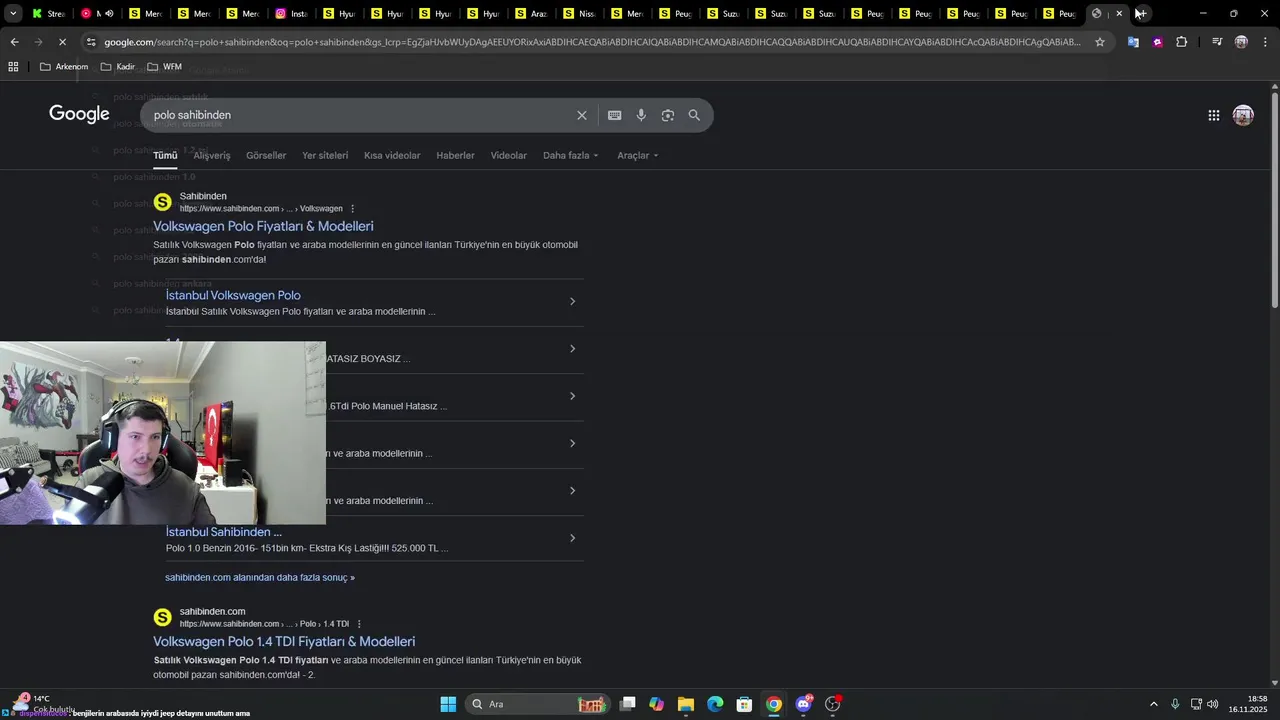Open İstanbul Volkswagen Polo sitelink
Viewport: 1280px width, 720px height.
(x=233, y=295)
